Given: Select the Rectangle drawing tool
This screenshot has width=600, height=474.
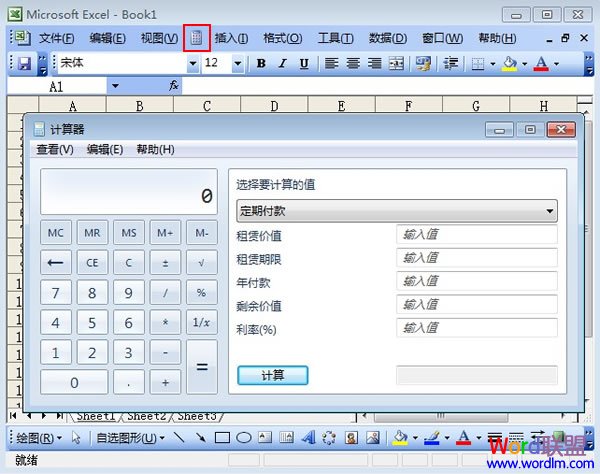Looking at the screenshot, I should pyautogui.click(x=222, y=438).
